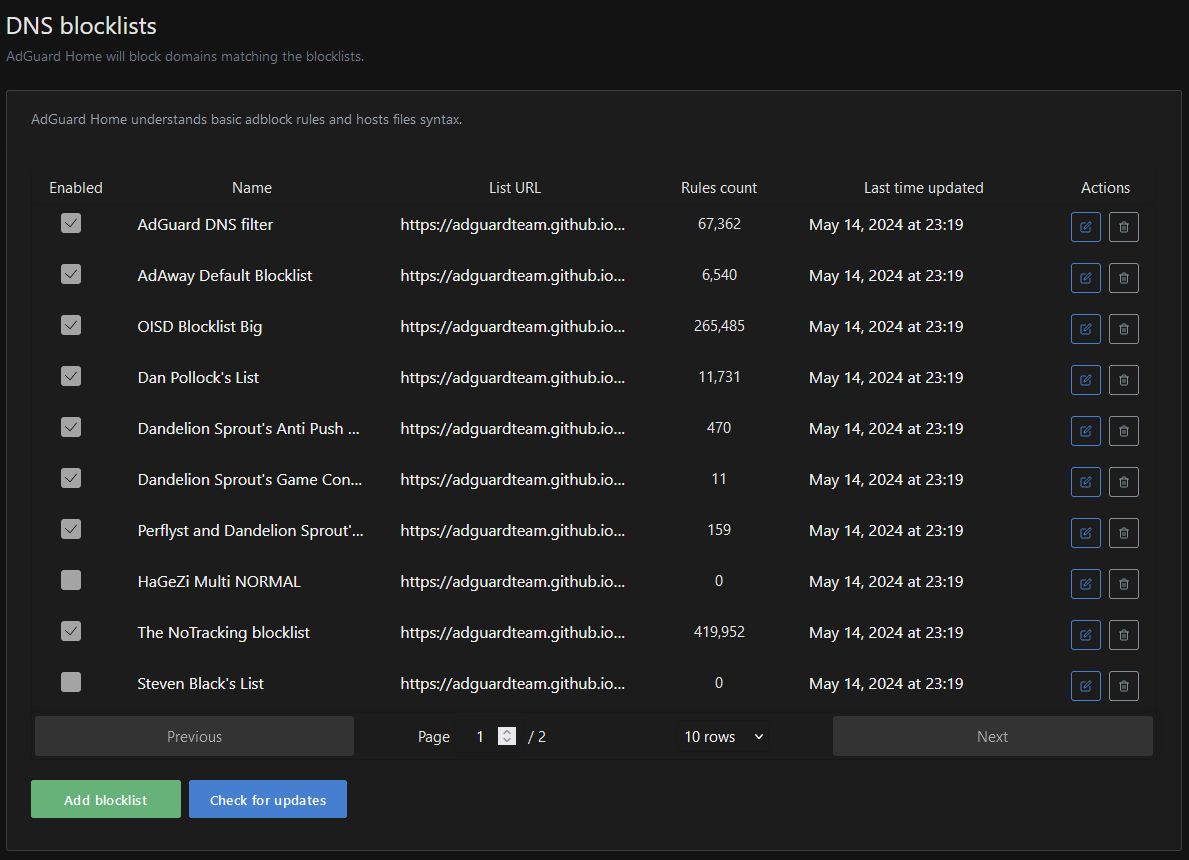This screenshot has width=1189, height=860.
Task: Enable HaGeZi Multi NORMAL blocklist
Action: click(71, 580)
